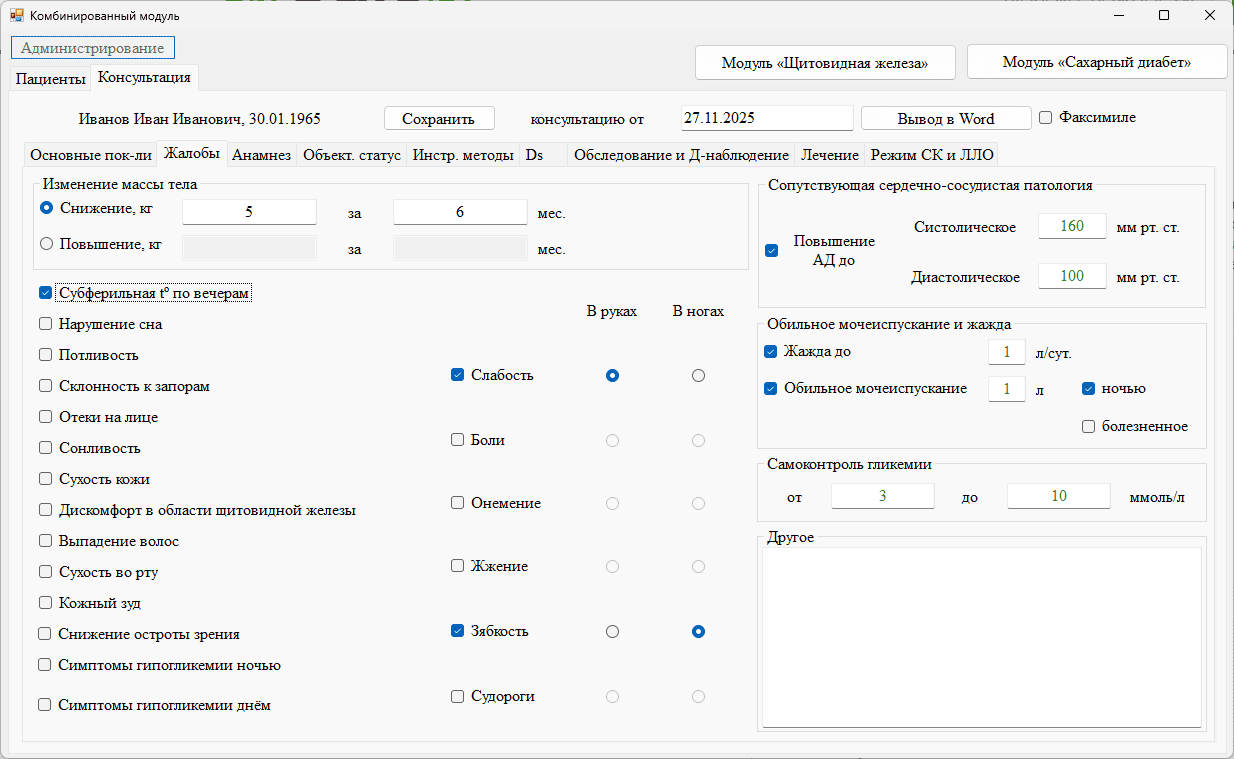Open the Анамнез tab
The width and height of the screenshot is (1234, 759).
coord(262,155)
